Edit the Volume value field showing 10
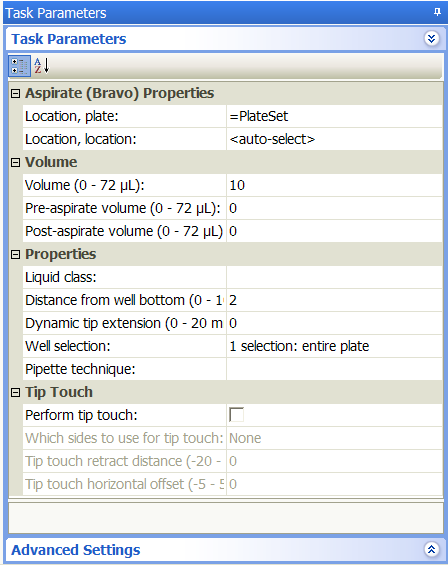Screen dimensions: 448x565 (x=334, y=185)
